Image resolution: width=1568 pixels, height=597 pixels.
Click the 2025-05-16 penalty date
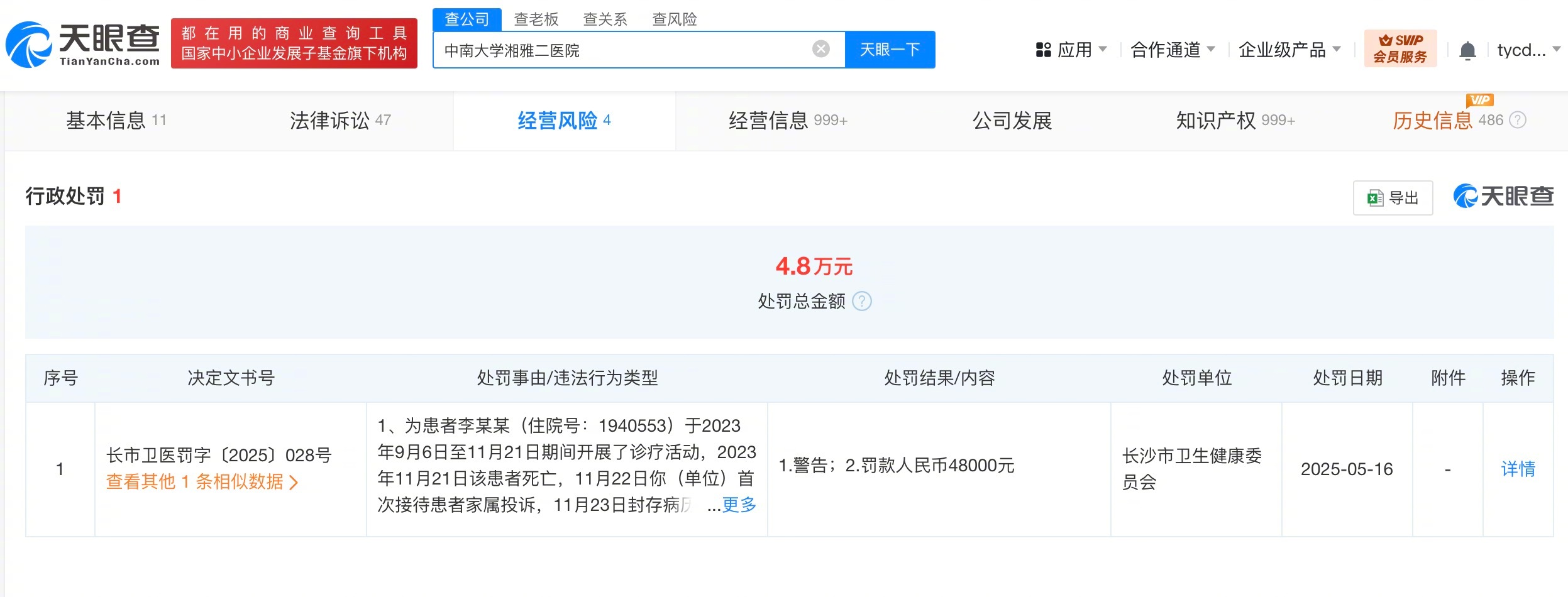coord(1347,469)
